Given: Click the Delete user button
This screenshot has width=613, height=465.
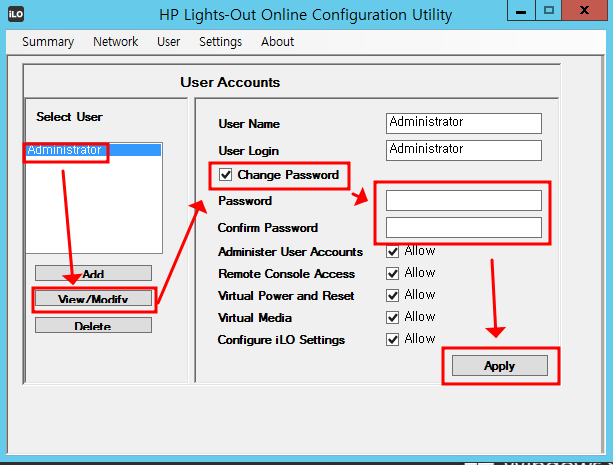Looking at the screenshot, I should (93, 325).
